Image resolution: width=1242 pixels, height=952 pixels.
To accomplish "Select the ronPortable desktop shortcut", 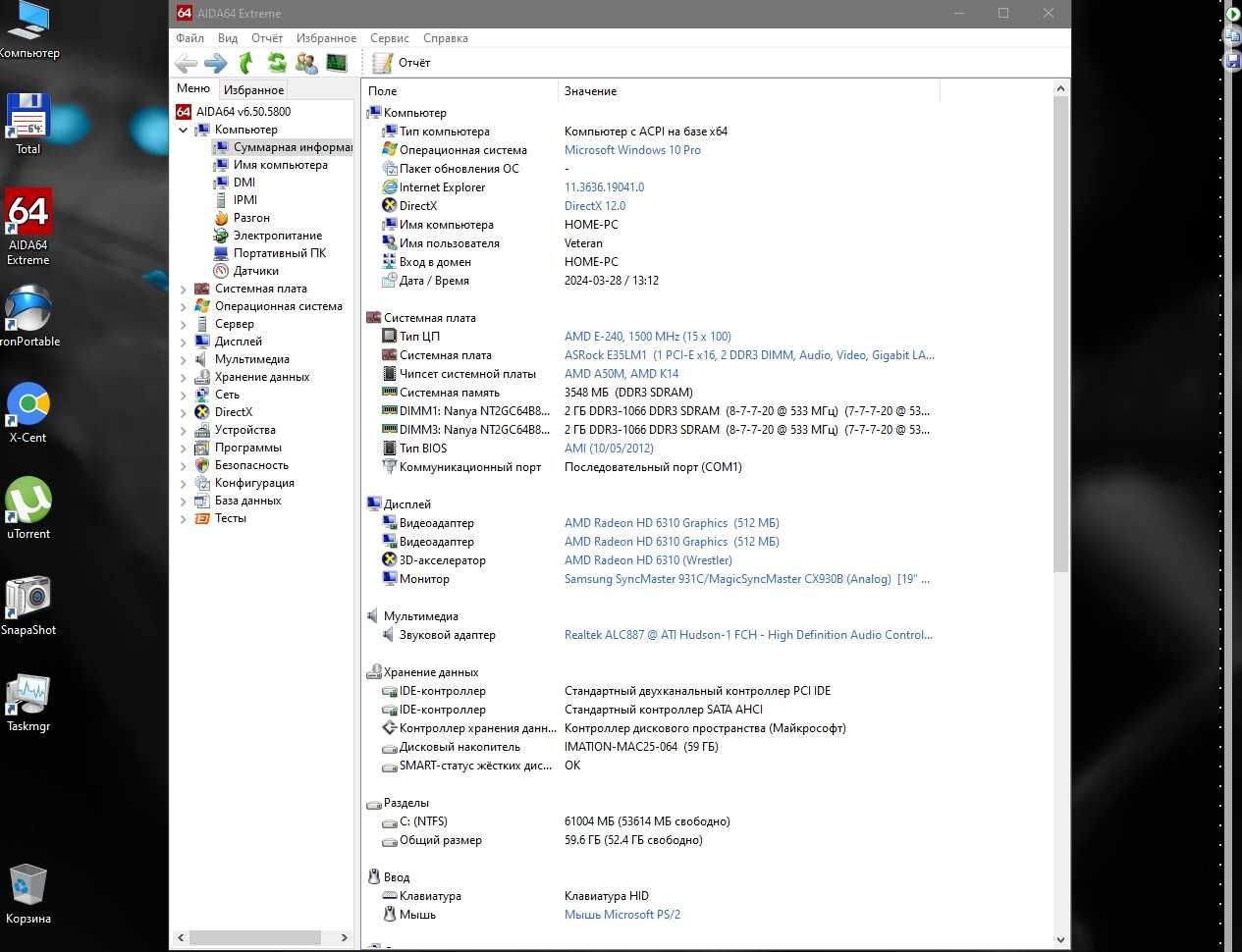I will 28,316.
